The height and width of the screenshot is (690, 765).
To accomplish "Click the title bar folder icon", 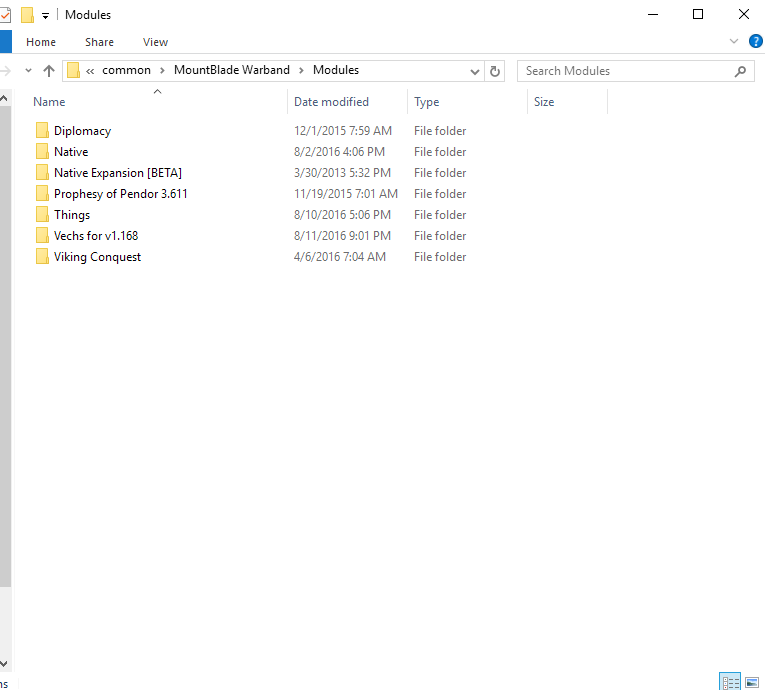I will click(27, 15).
